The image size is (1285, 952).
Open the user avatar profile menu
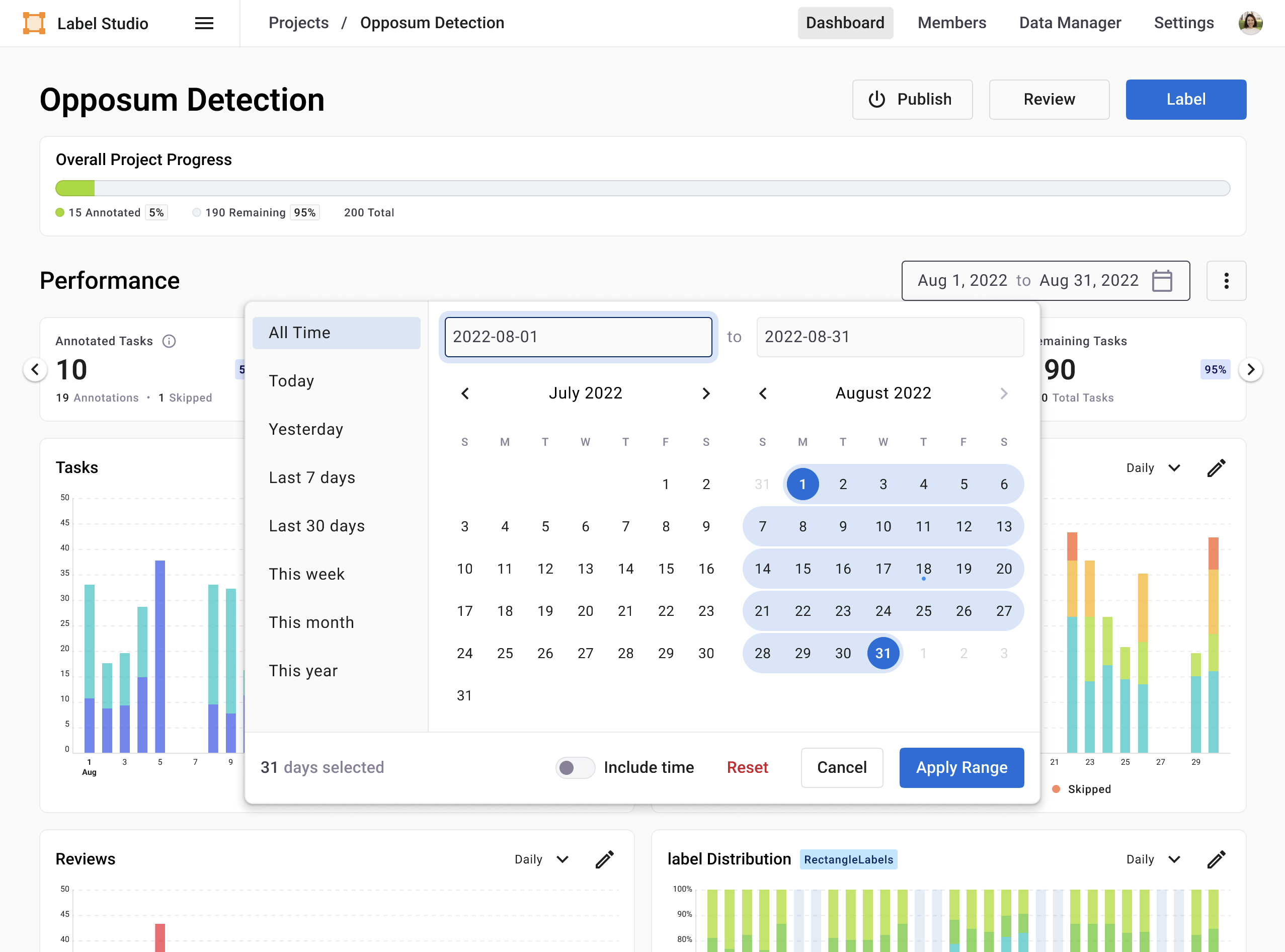(x=1250, y=23)
